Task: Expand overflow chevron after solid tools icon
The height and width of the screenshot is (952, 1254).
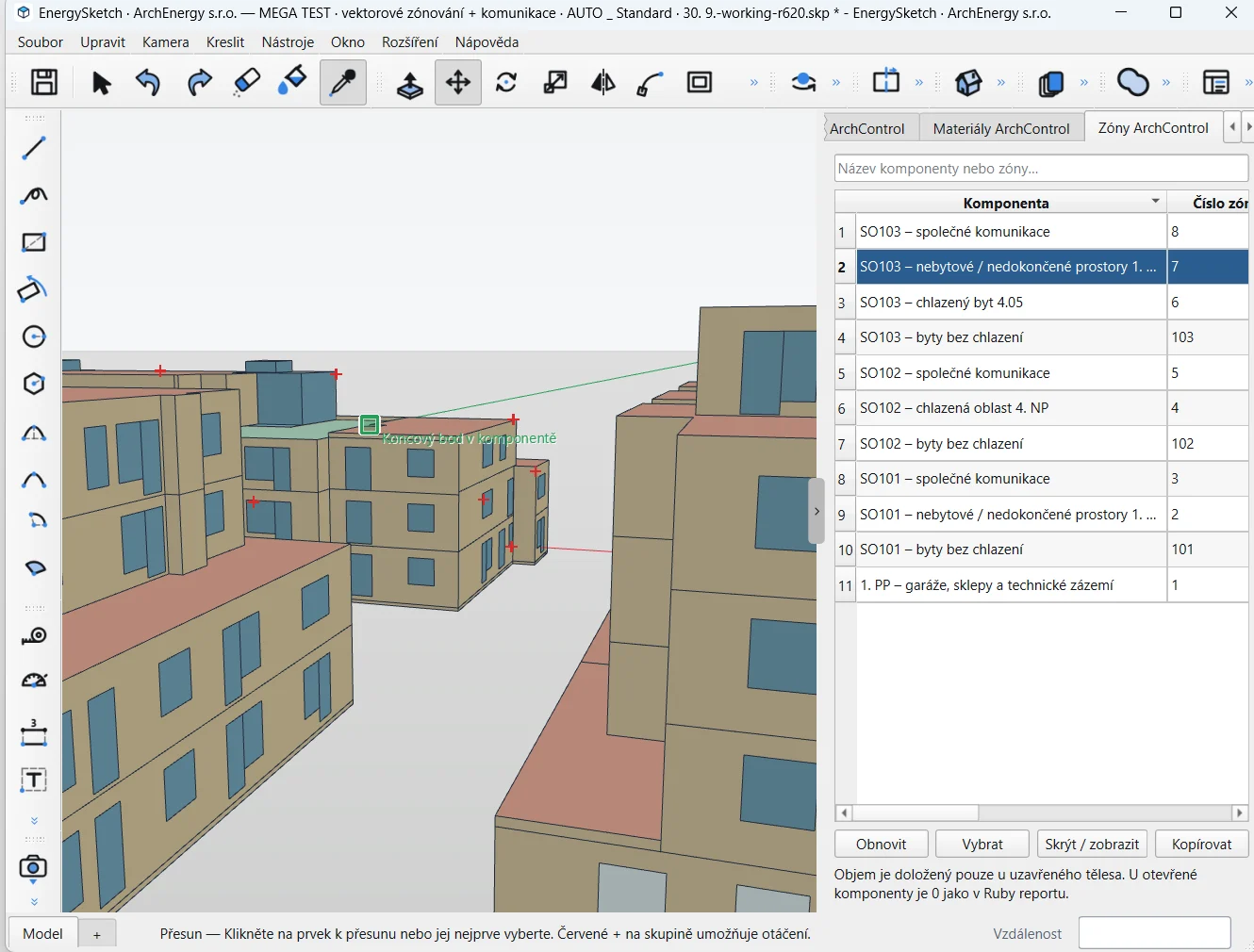Action: coord(1084,83)
